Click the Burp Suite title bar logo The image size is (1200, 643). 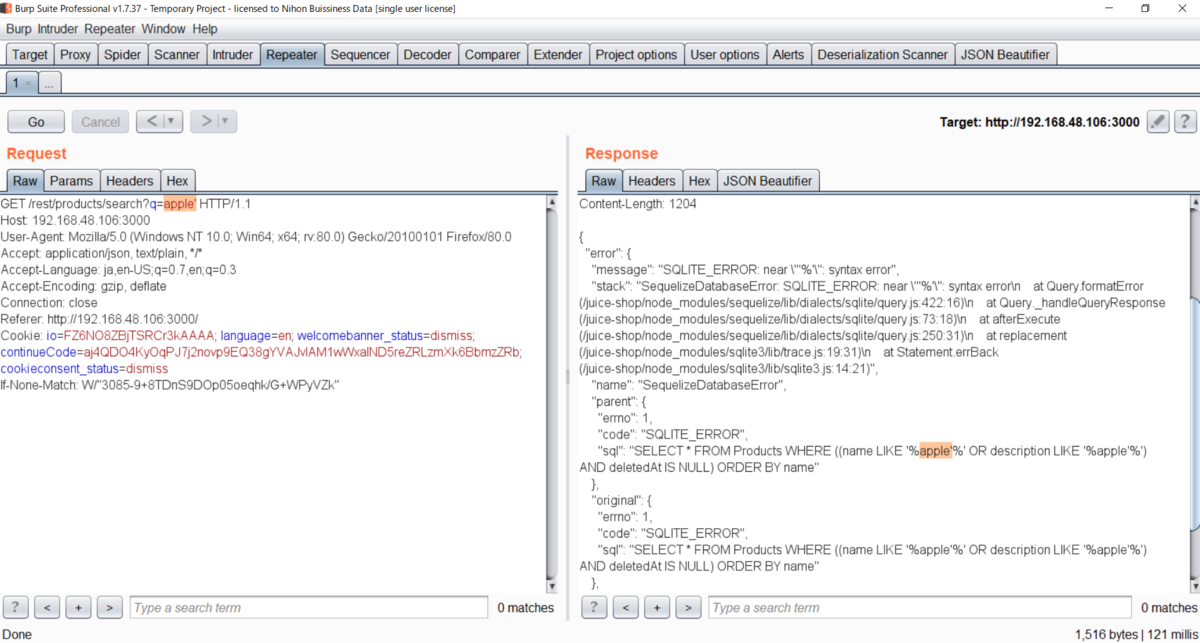(x=7, y=8)
